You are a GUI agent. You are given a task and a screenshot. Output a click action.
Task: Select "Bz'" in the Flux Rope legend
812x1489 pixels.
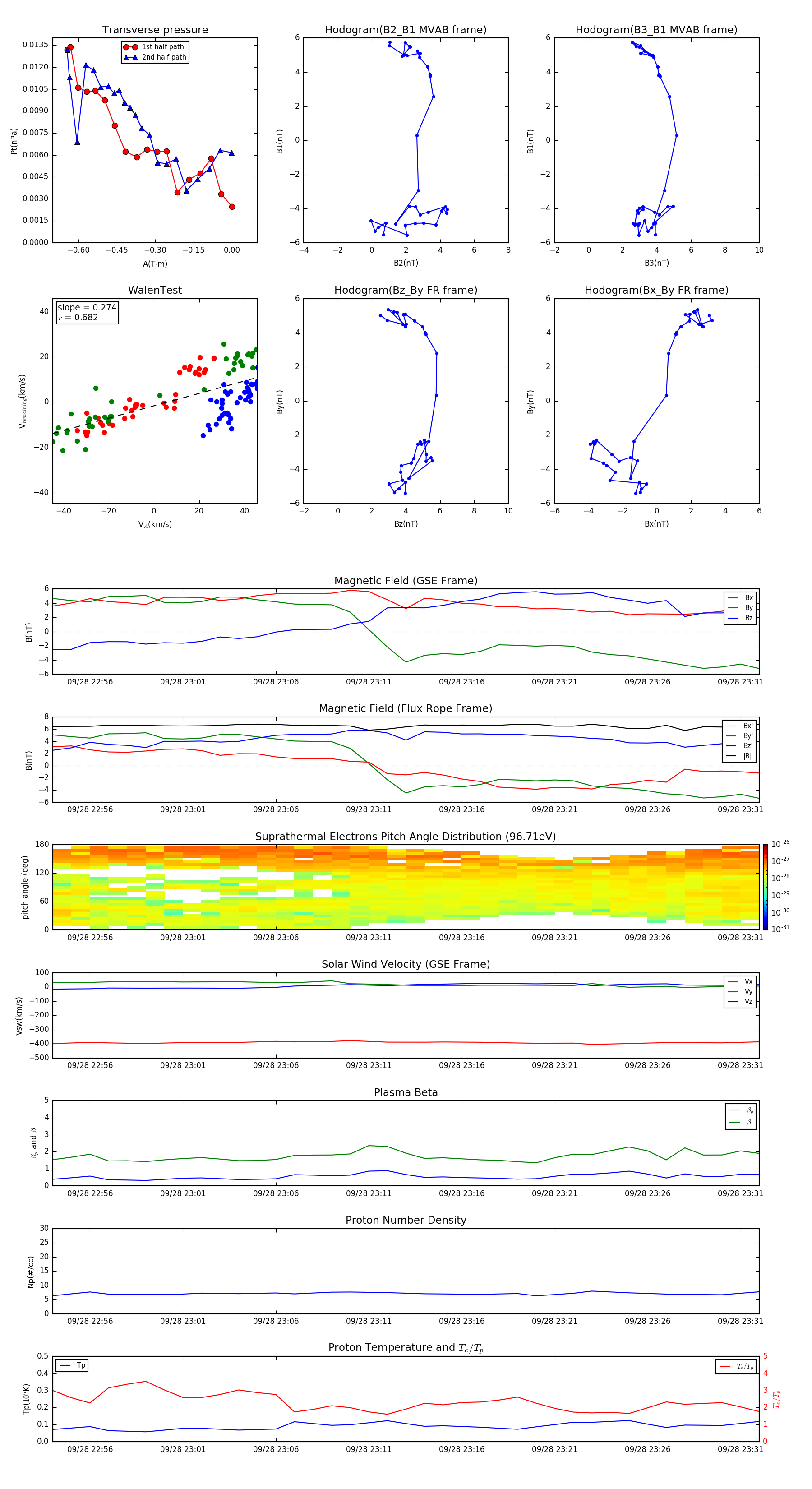tap(739, 746)
